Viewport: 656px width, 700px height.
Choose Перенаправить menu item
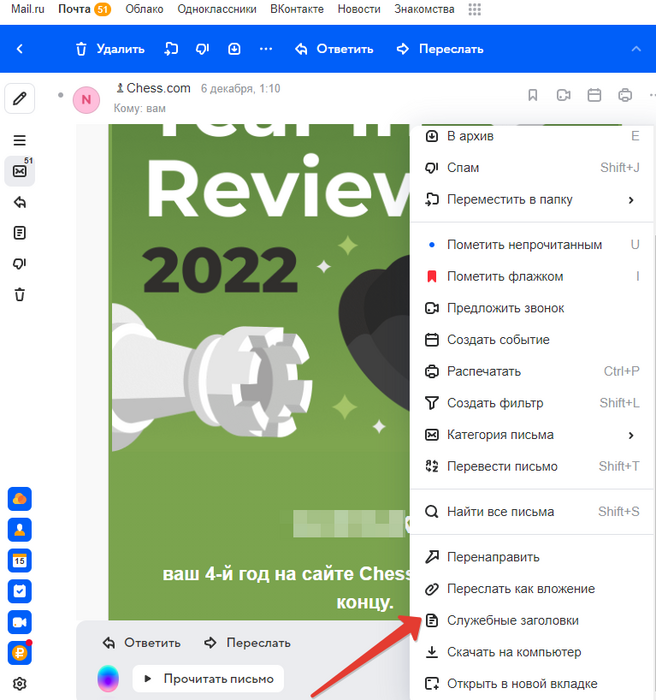(x=532, y=557)
